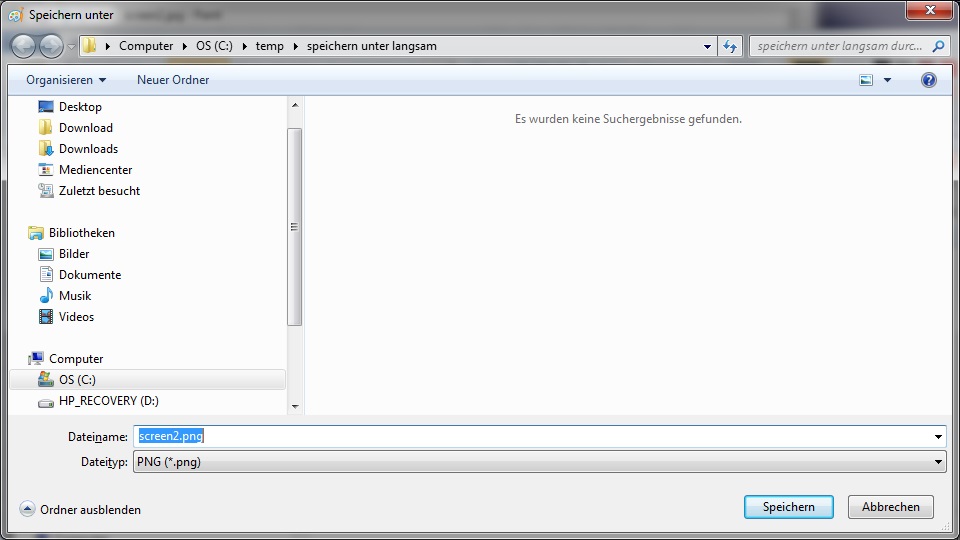The height and width of the screenshot is (540, 960).
Task: Open the Dateiname dropdown arrow
Action: tap(938, 437)
